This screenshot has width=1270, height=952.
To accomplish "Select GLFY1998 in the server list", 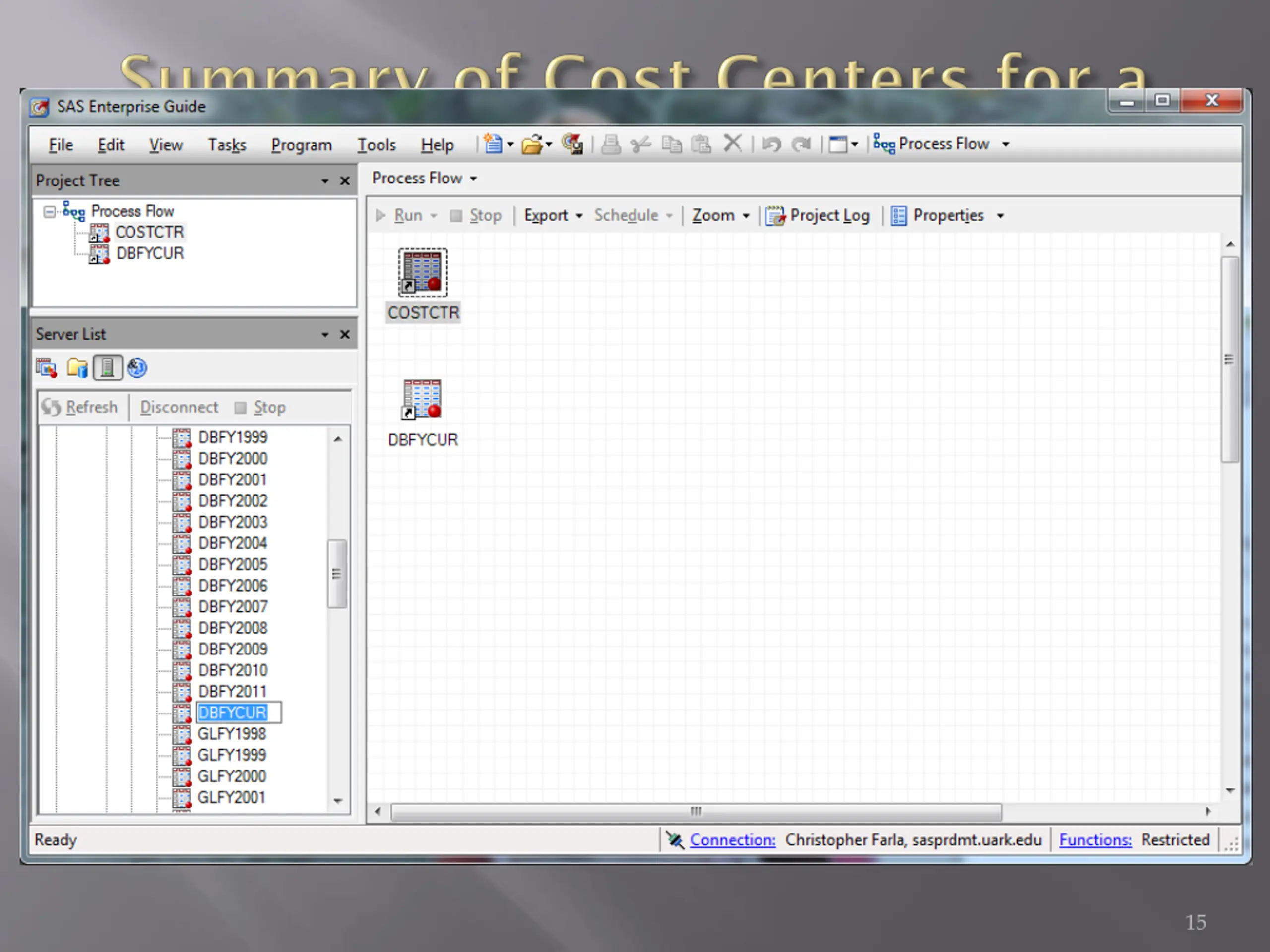I will point(232,734).
